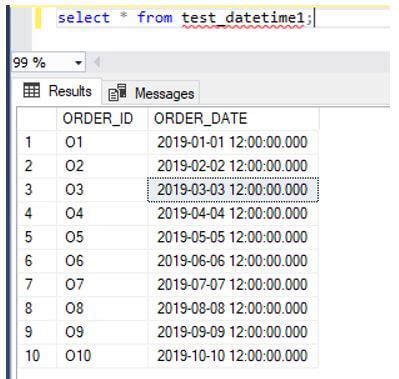
Task: Select row header 6
Action: coord(37,261)
